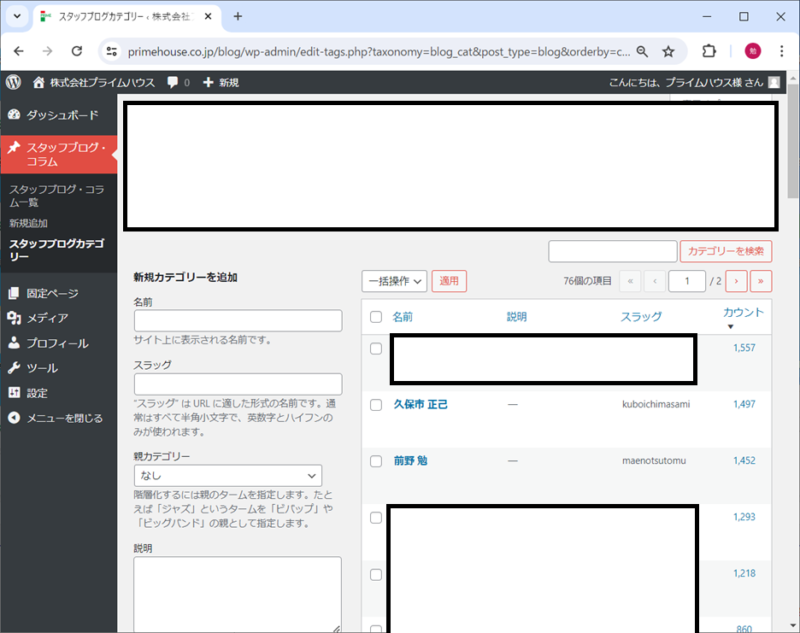This screenshot has height=633, width=800.
Task: Open 固定ページ in the sidebar
Action: (x=59, y=293)
